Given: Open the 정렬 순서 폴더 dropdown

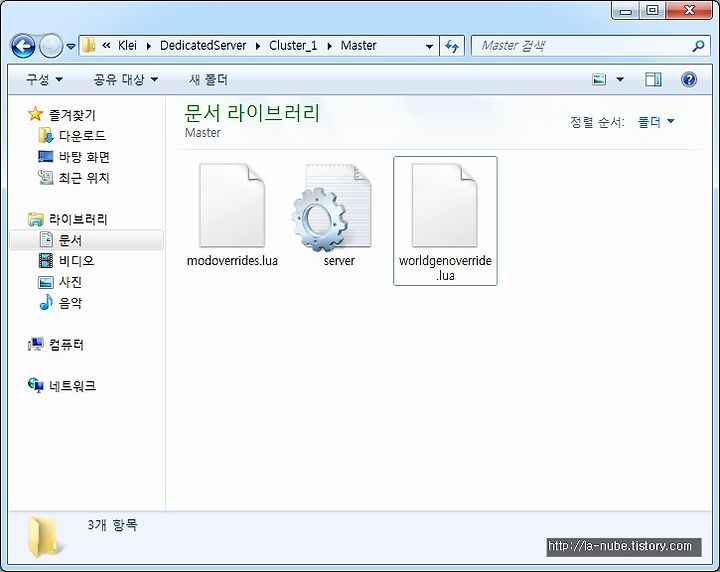Looking at the screenshot, I should coord(656,122).
